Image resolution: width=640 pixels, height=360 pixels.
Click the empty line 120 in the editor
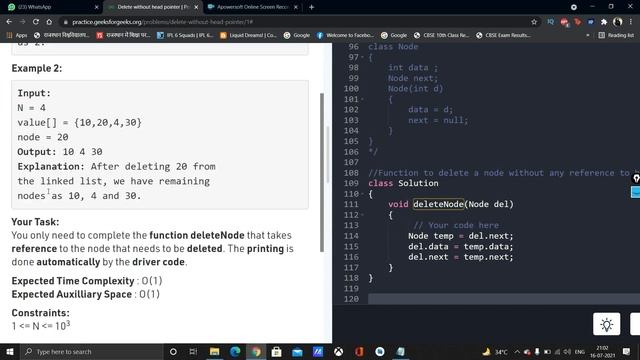point(504,299)
